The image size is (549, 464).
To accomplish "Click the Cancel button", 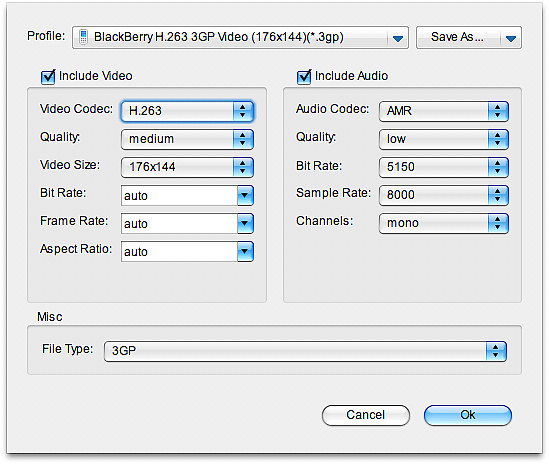I will (366, 415).
